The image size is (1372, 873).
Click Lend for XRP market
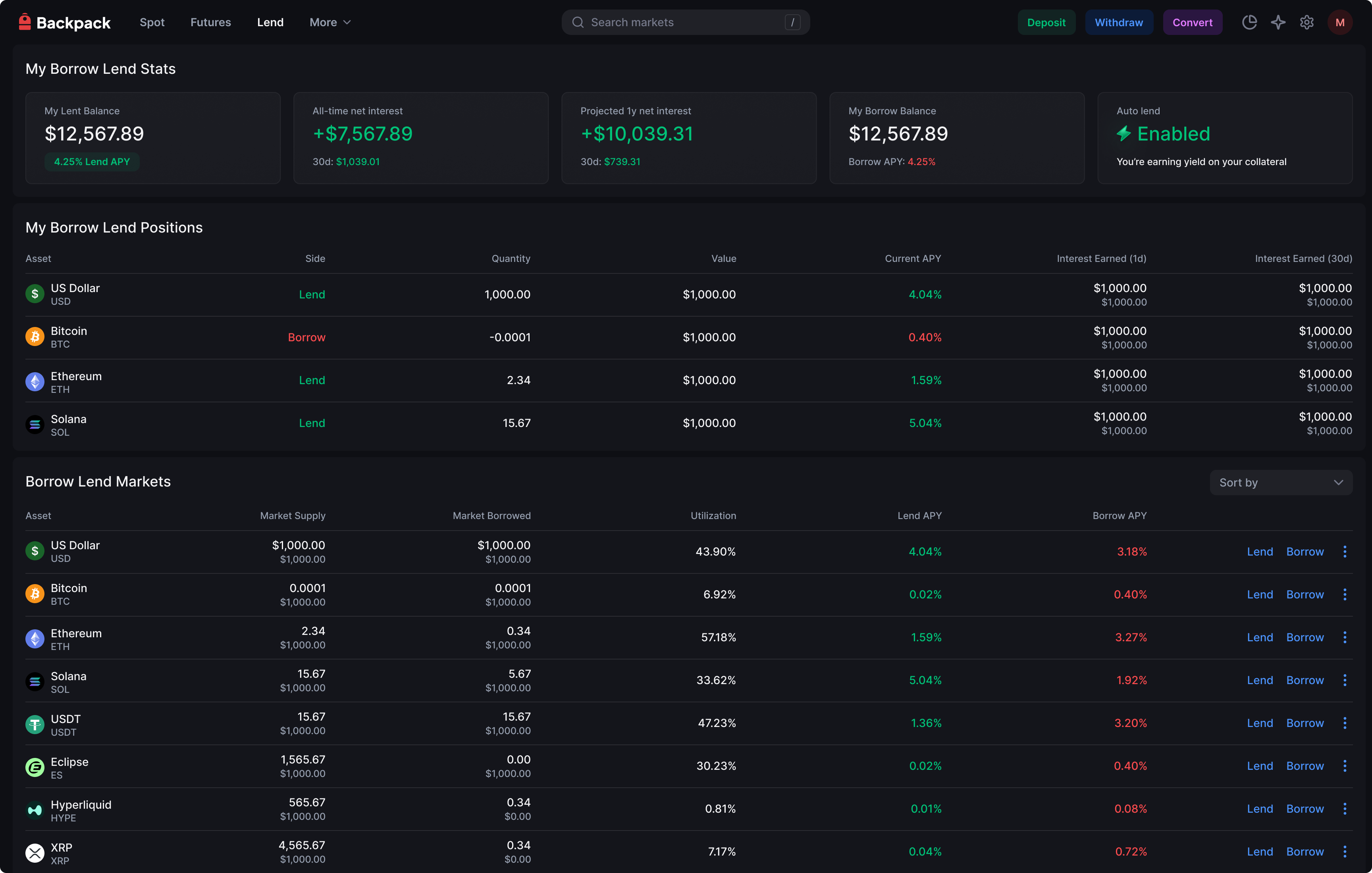click(1260, 851)
